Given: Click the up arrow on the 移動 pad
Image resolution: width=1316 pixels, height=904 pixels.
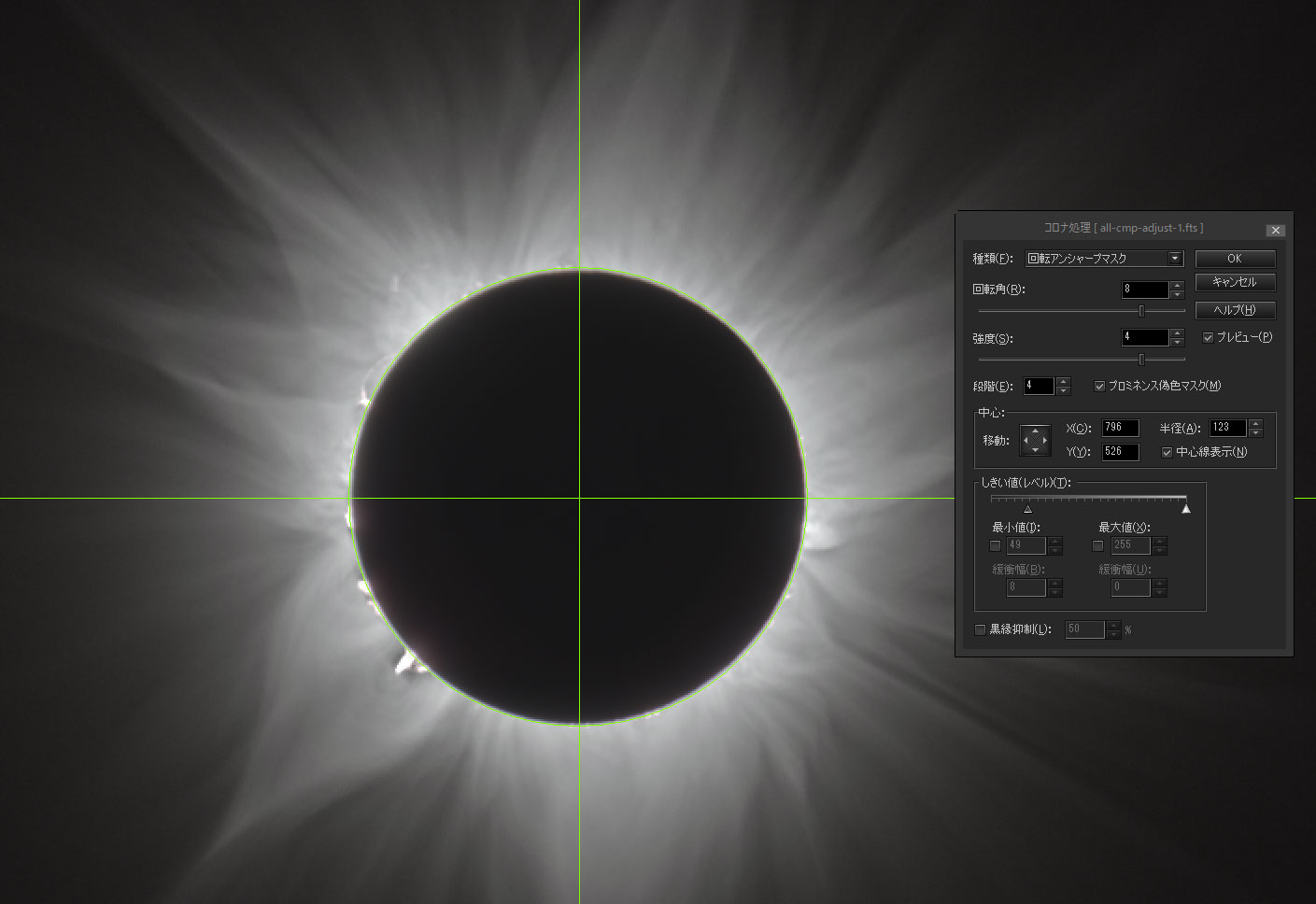Looking at the screenshot, I should tap(1036, 431).
